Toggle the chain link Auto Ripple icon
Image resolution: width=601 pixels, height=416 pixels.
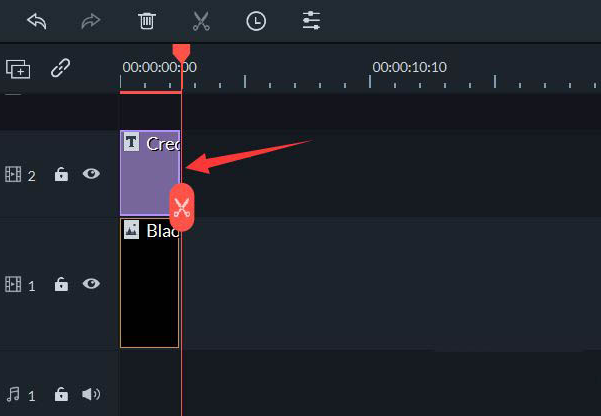pyautogui.click(x=61, y=68)
